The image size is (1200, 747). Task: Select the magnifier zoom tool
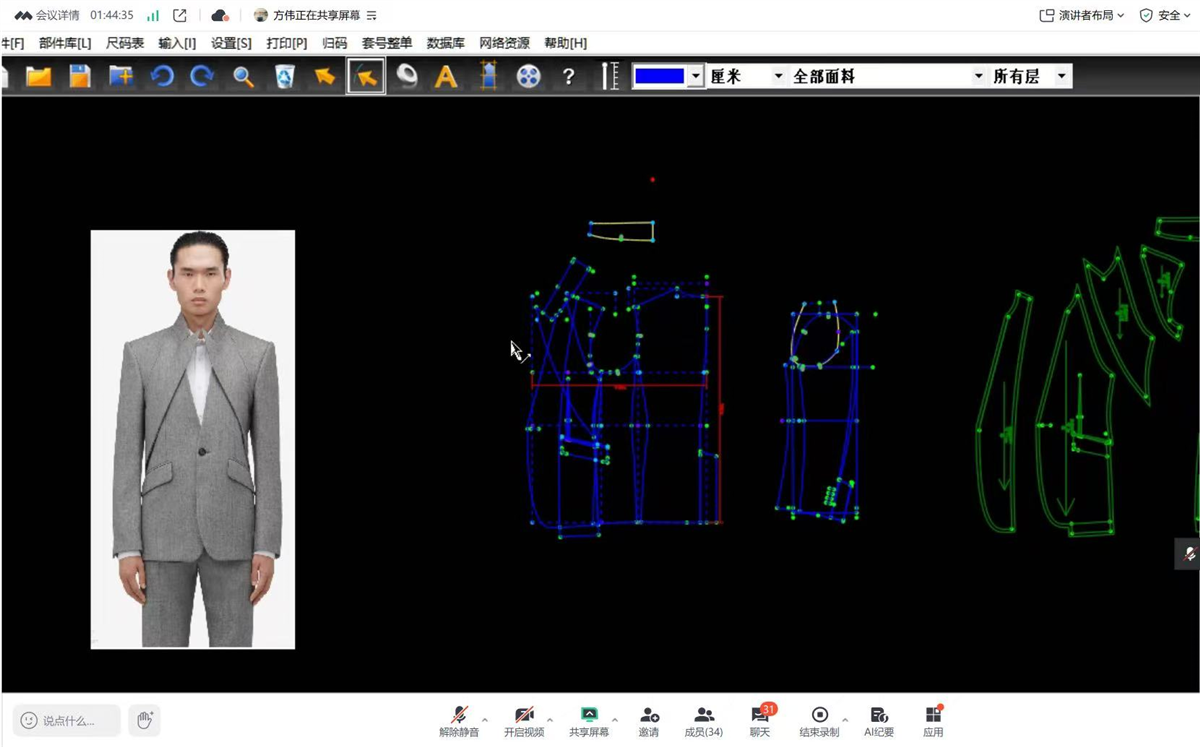(243, 76)
